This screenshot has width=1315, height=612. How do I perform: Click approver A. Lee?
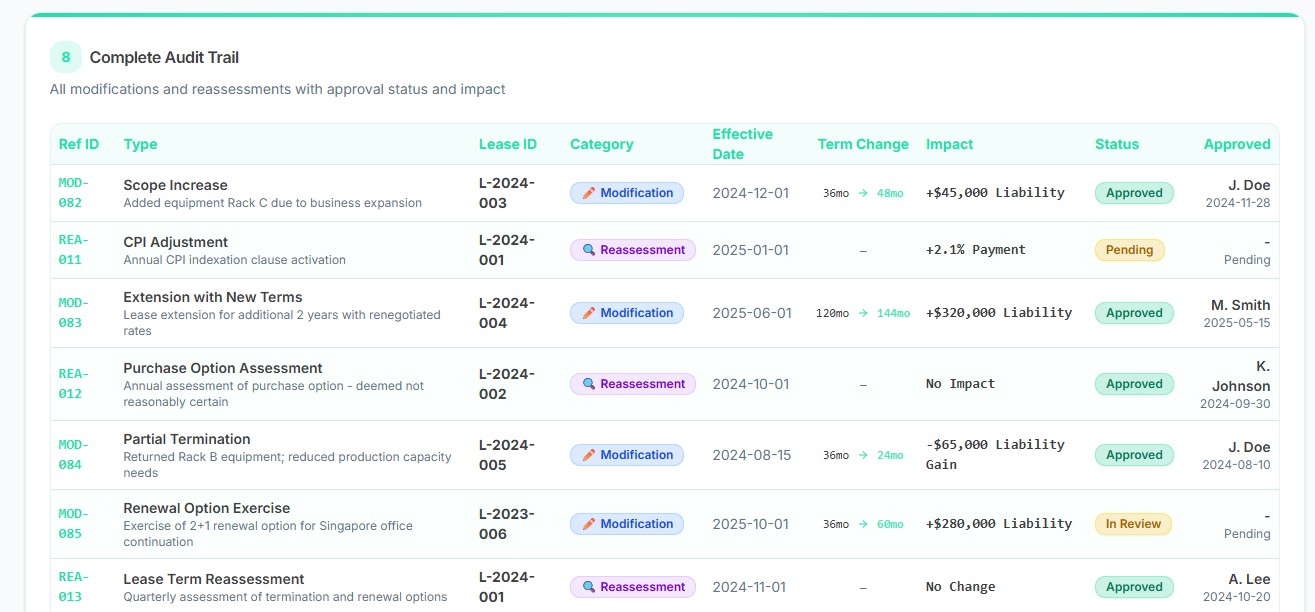(1250, 579)
